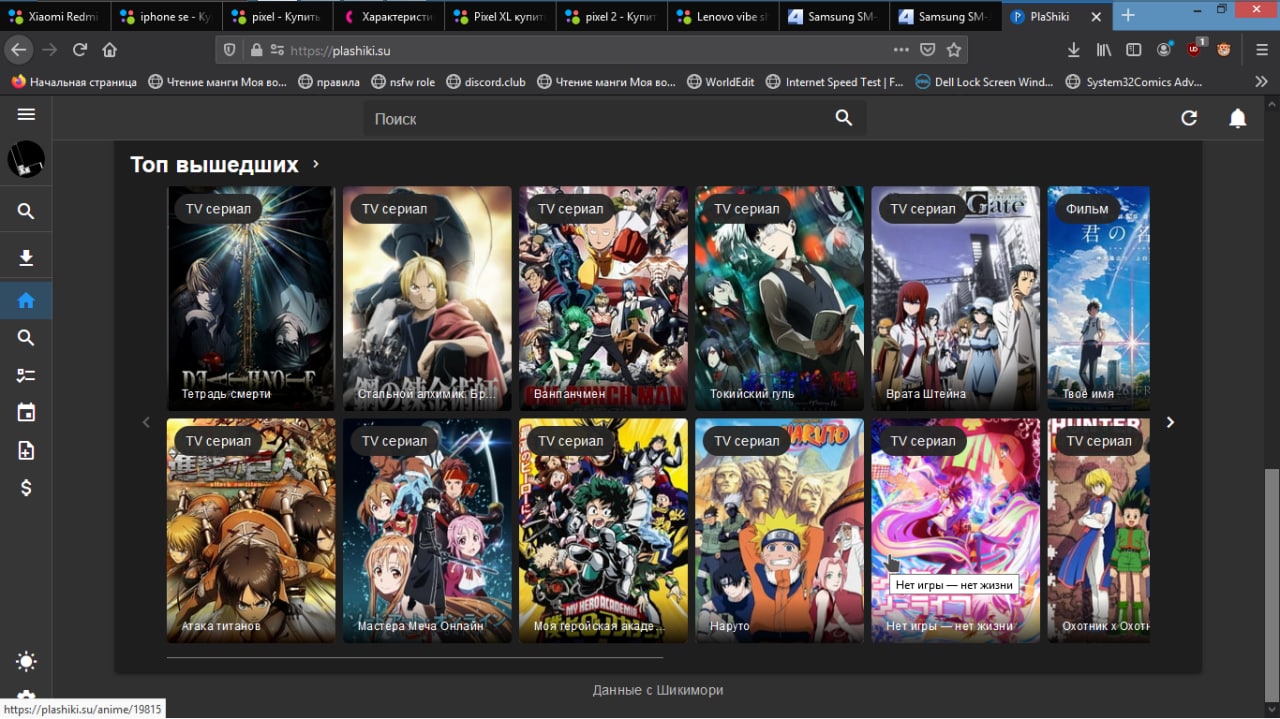Bookmark this page with the star icon
The image size is (1280, 719).
coord(954,49)
